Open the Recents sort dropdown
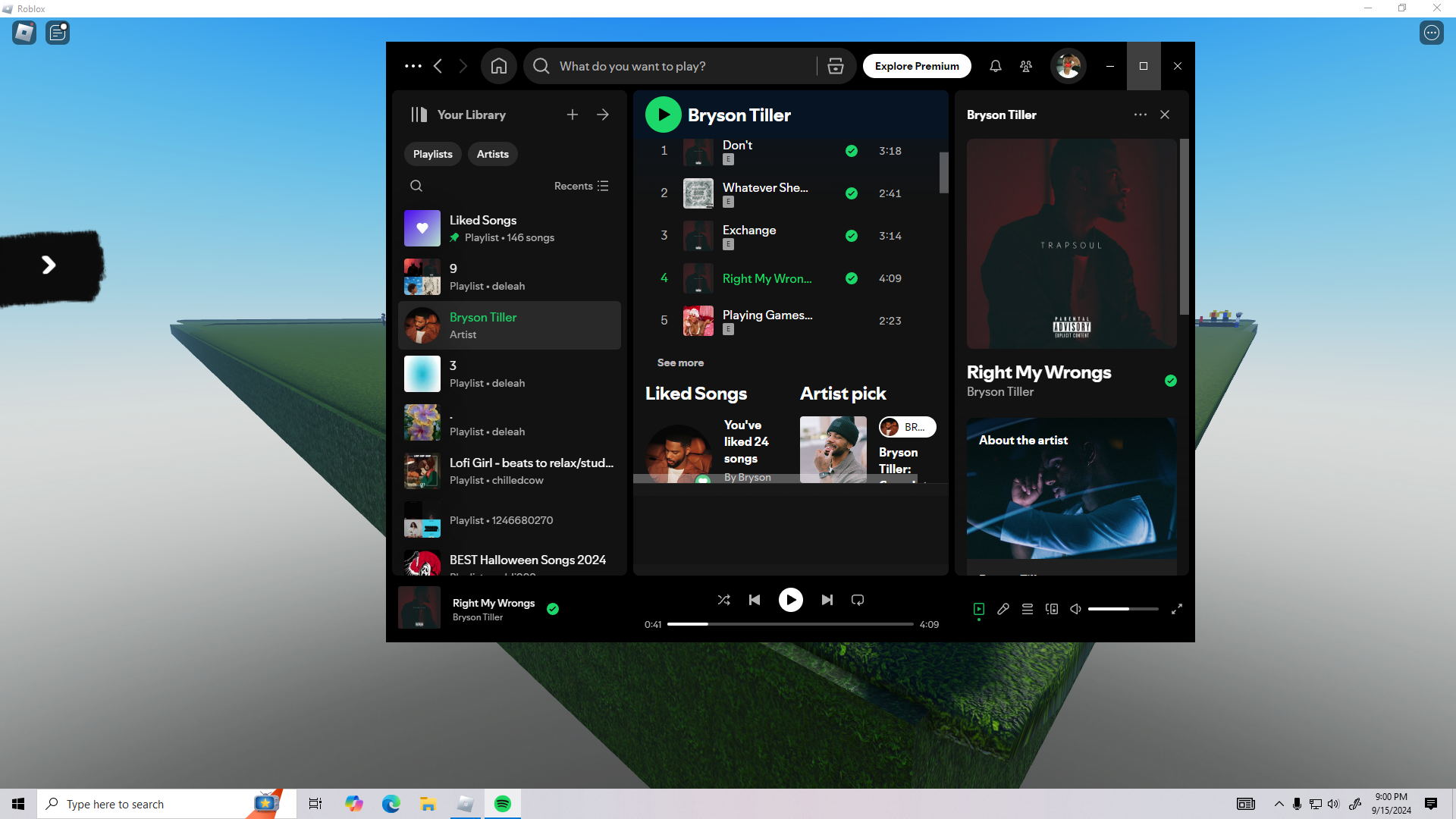This screenshot has width=1456, height=819. tap(581, 186)
